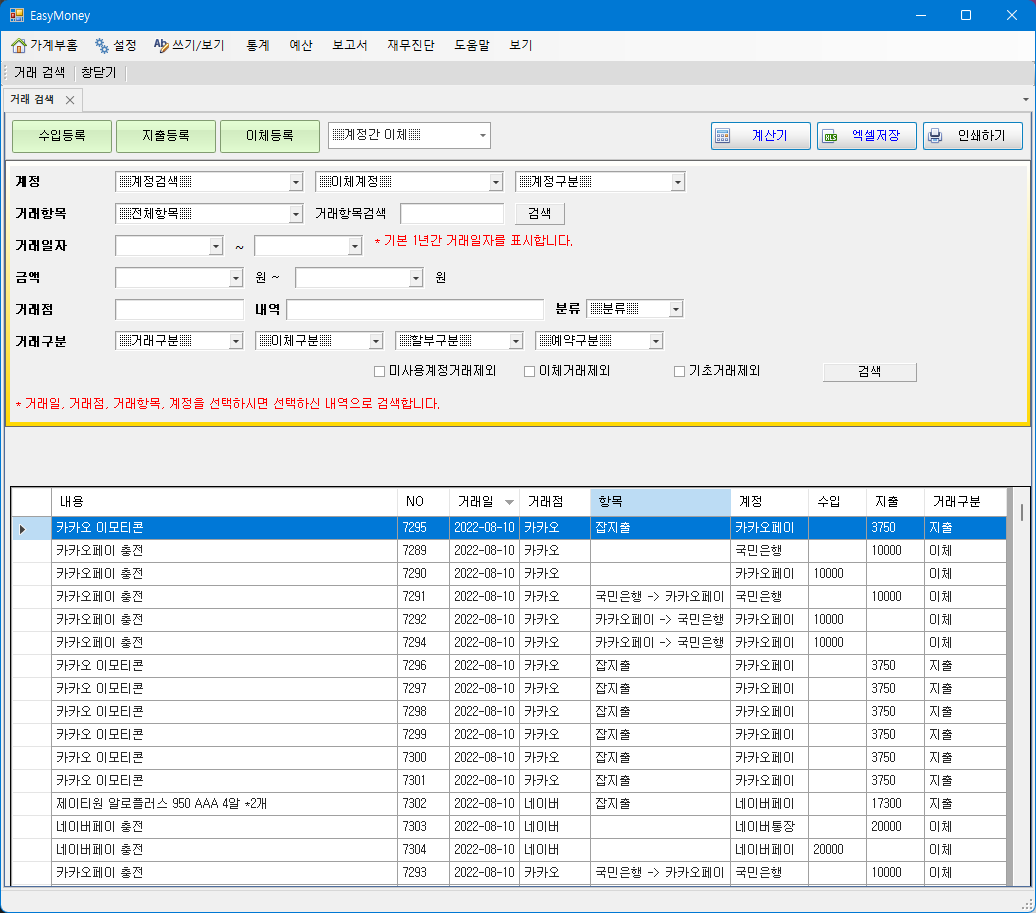
Task: Expand the 이체계정 dropdown
Action: (x=496, y=182)
